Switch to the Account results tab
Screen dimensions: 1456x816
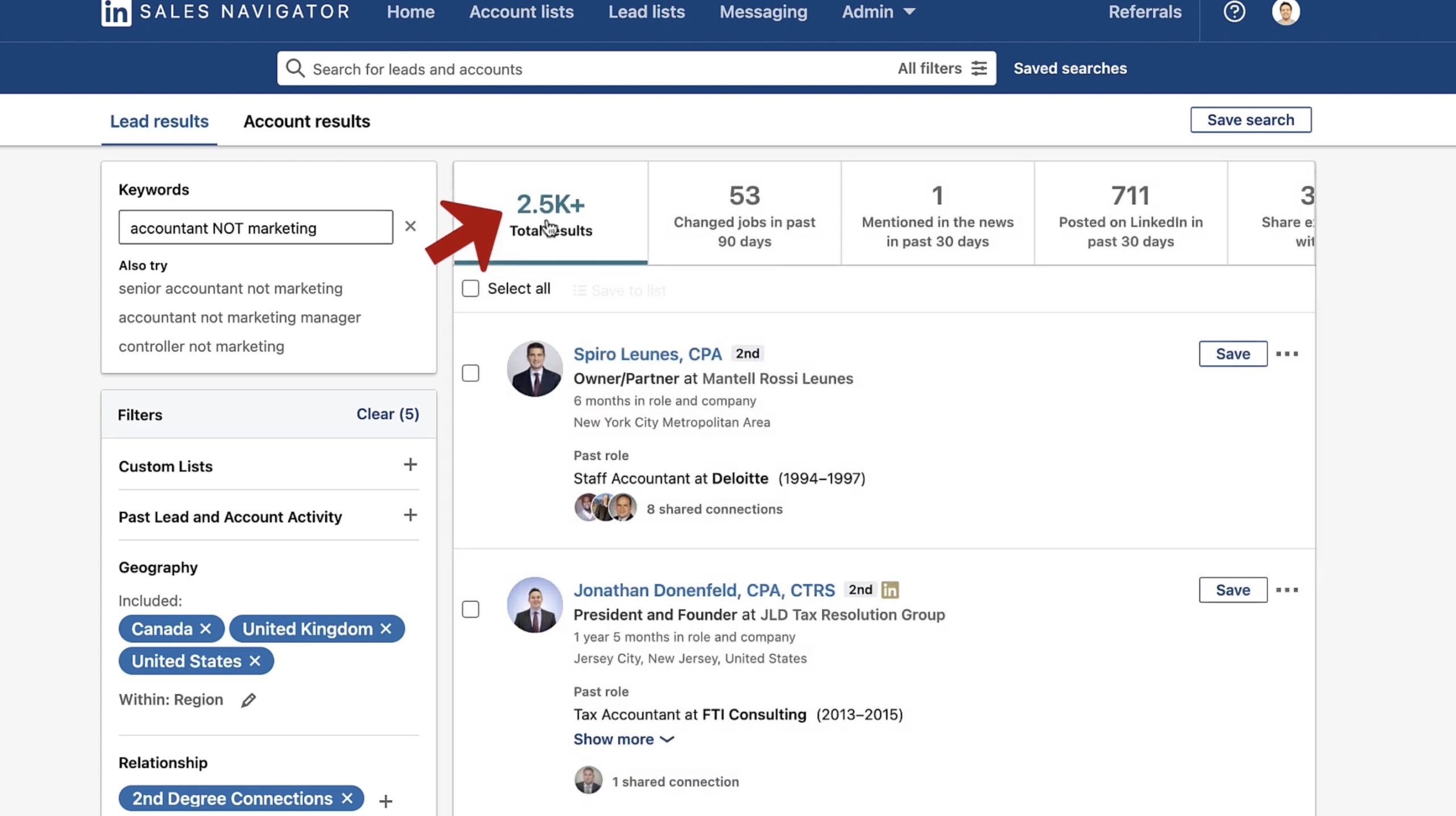[x=307, y=121]
